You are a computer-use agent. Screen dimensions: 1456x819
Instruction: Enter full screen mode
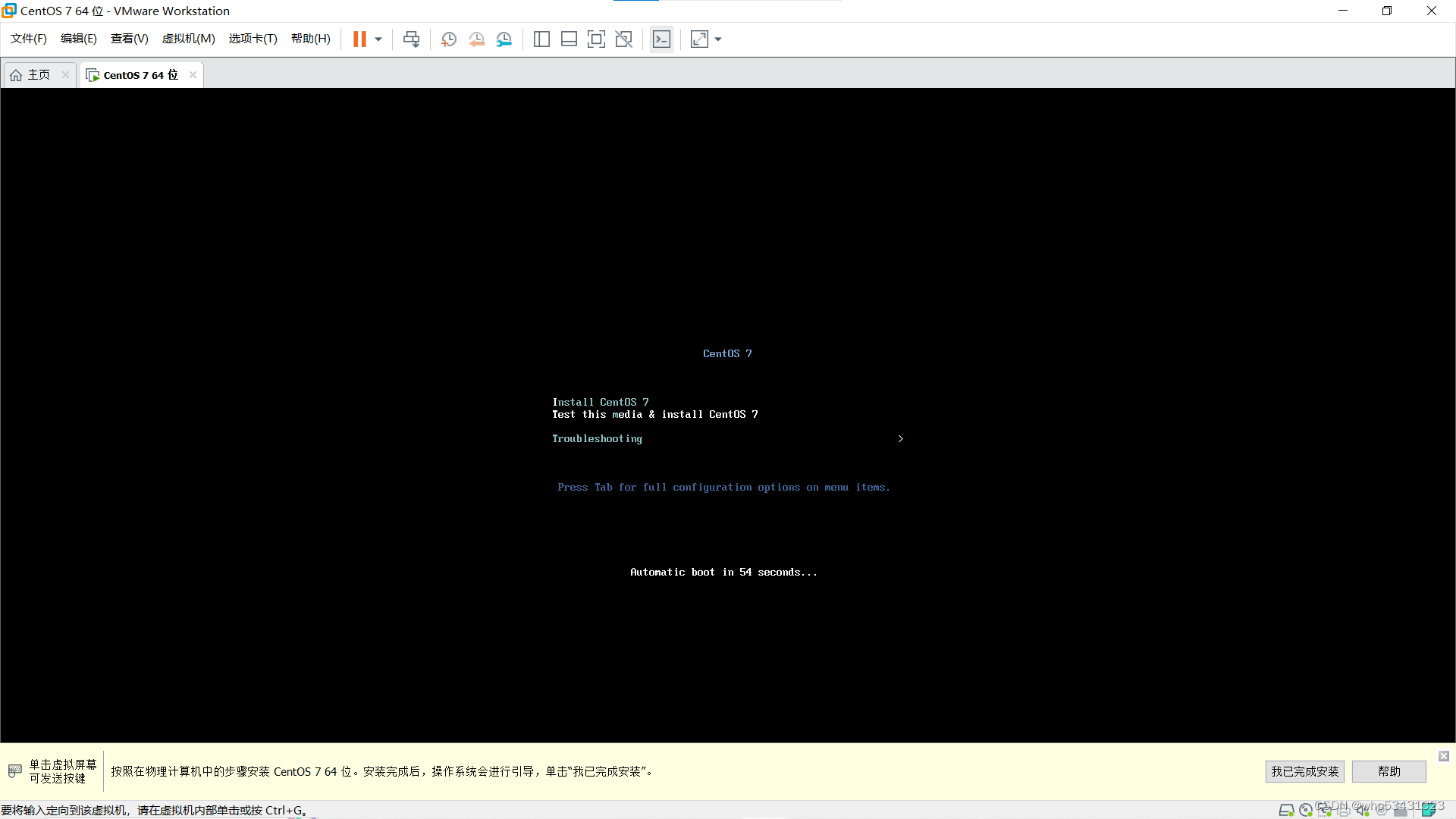pos(596,39)
